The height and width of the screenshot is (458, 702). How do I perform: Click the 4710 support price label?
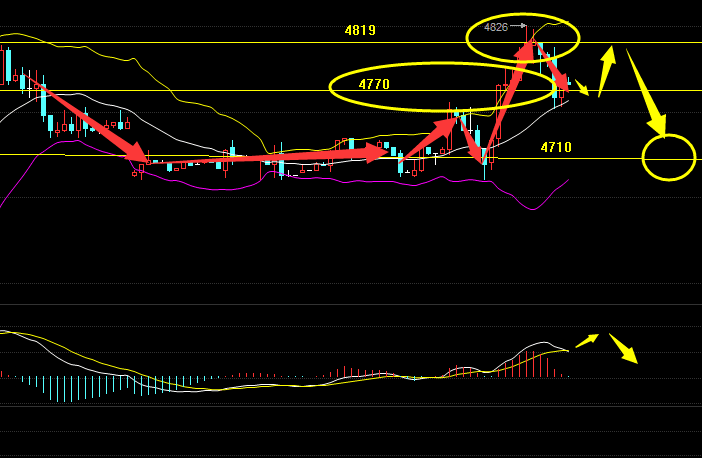pyautogui.click(x=556, y=148)
